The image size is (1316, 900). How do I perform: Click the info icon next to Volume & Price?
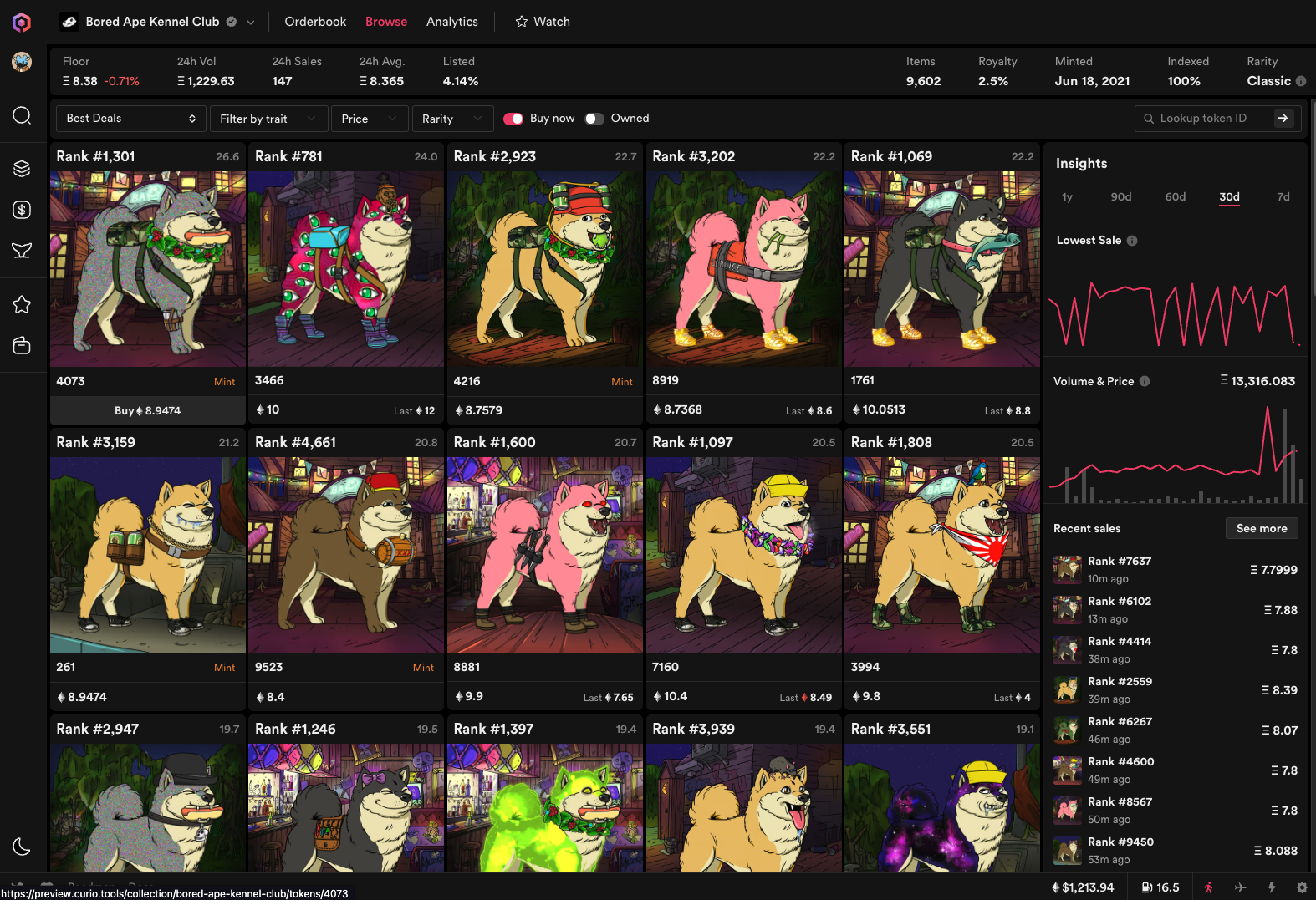pyautogui.click(x=1145, y=381)
